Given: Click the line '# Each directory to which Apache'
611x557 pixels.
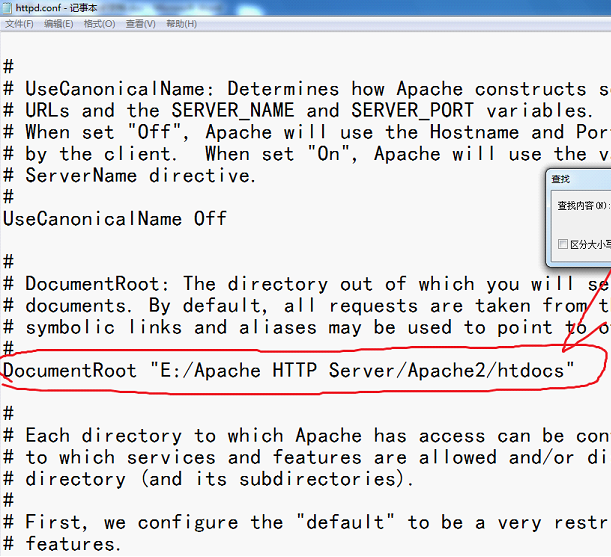Looking at the screenshot, I should 307,435.
